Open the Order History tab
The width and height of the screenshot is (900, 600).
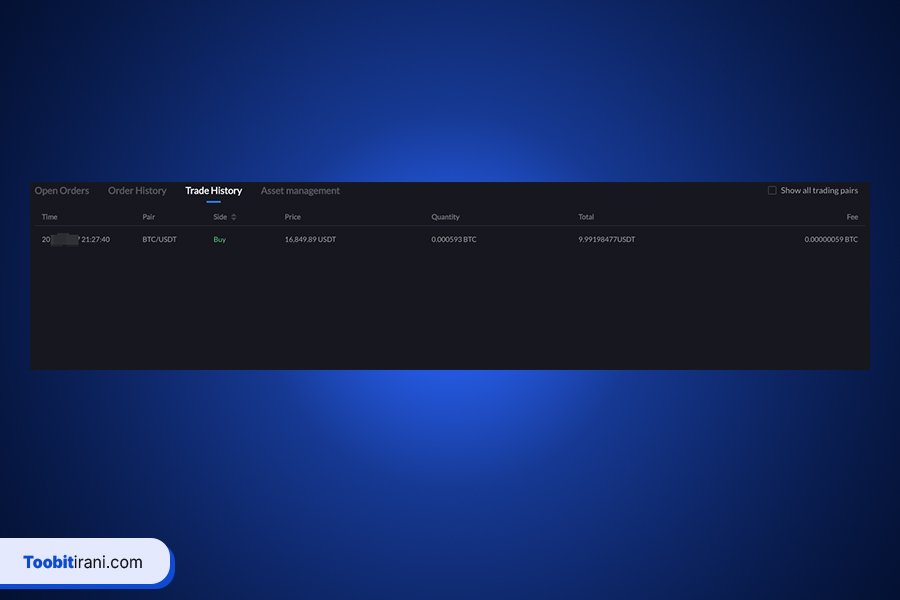coord(137,190)
